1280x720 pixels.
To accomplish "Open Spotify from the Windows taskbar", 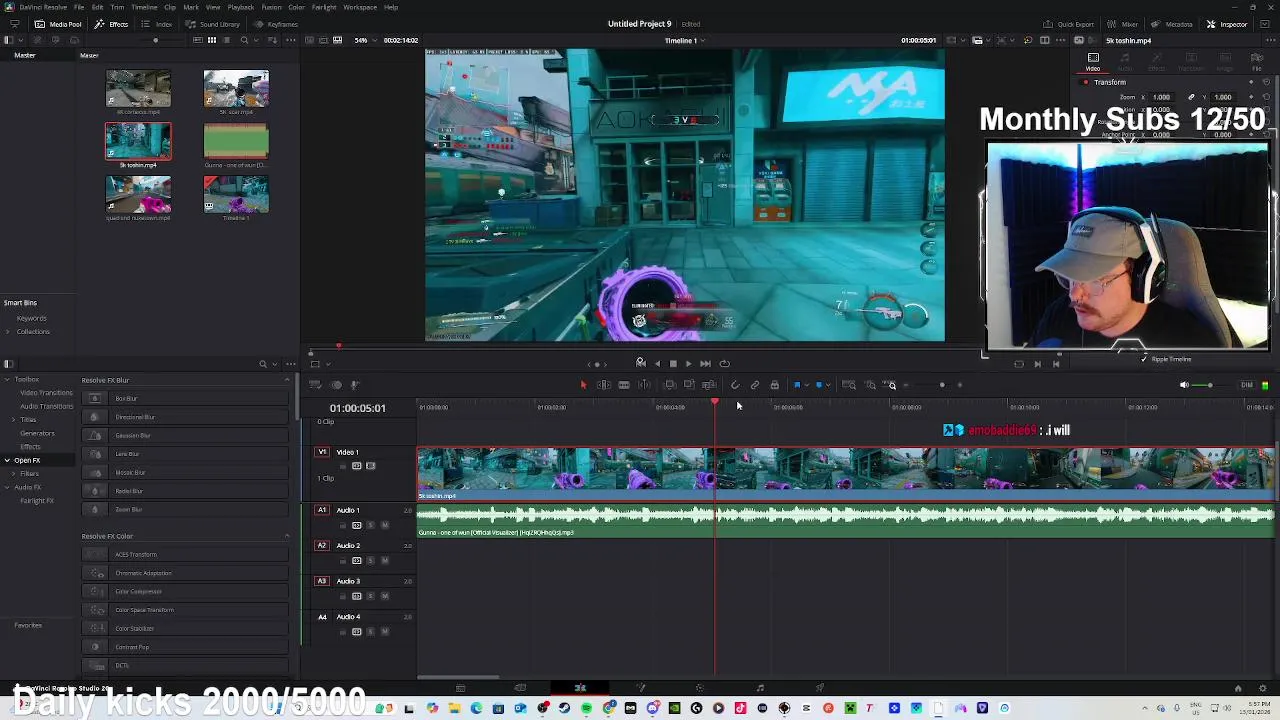I will (586, 708).
